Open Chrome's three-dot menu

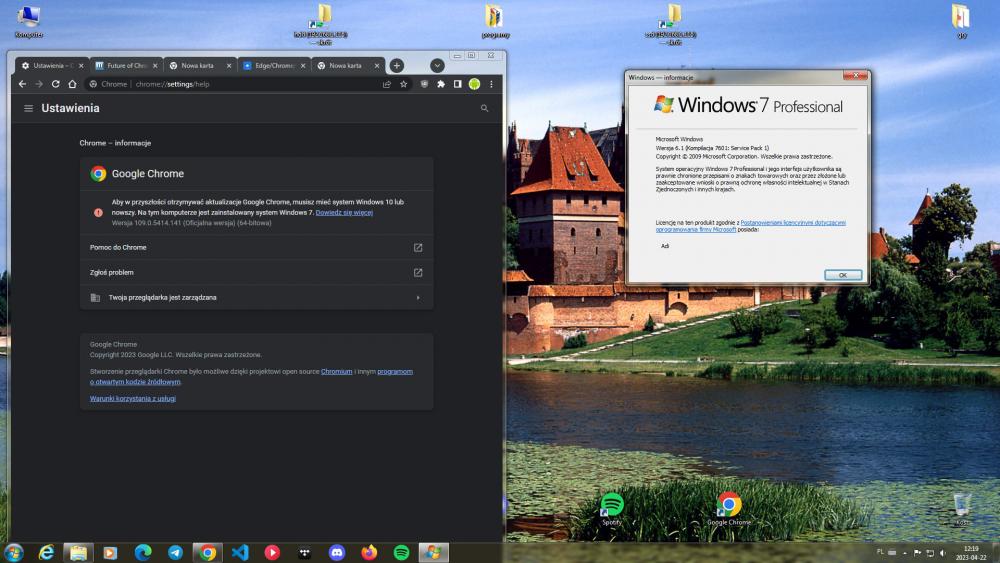[x=491, y=84]
